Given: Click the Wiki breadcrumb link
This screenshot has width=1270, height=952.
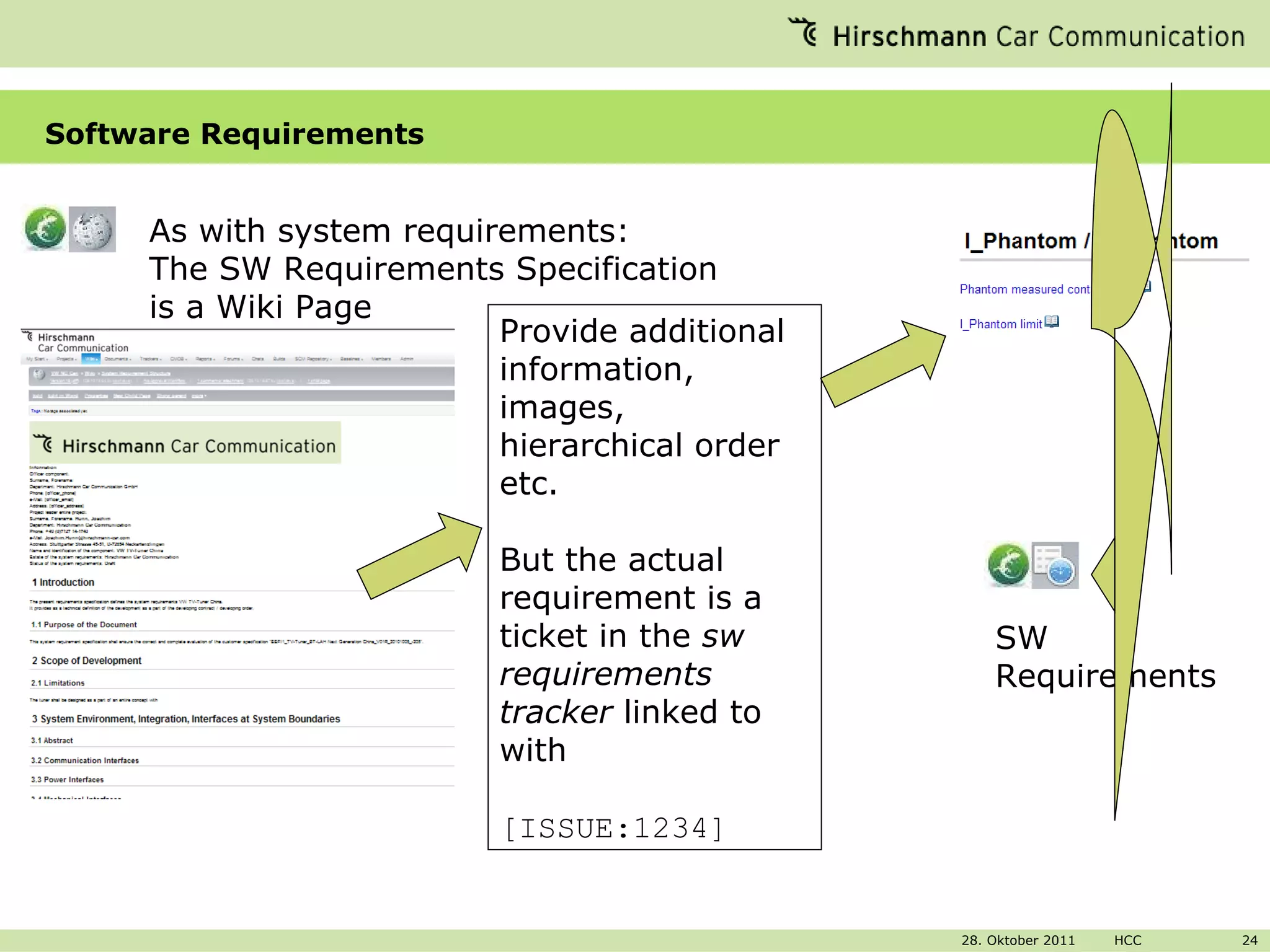Looking at the screenshot, I should point(90,373).
